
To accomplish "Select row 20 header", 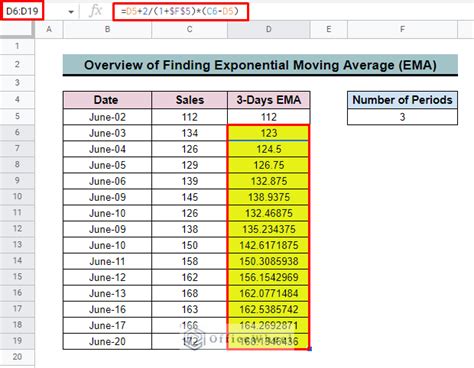I will [x=17, y=357].
